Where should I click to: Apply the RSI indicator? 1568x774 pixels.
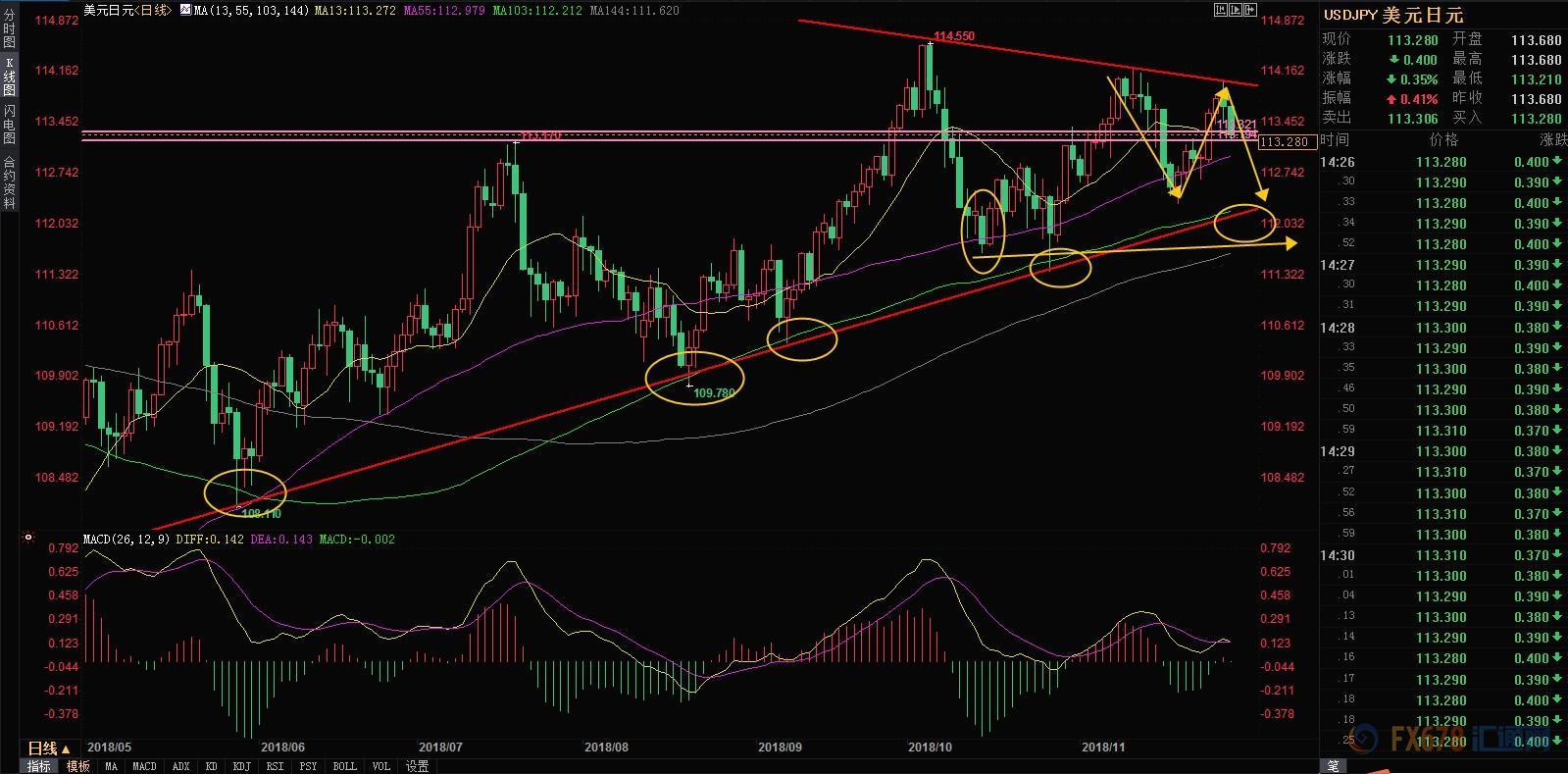click(x=275, y=766)
